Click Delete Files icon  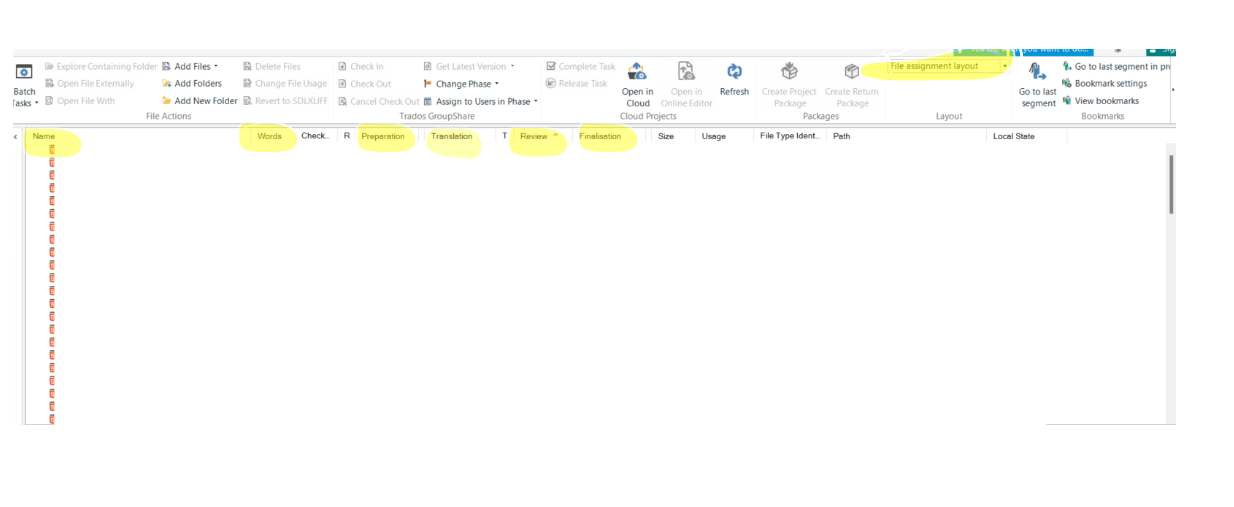[247, 67]
